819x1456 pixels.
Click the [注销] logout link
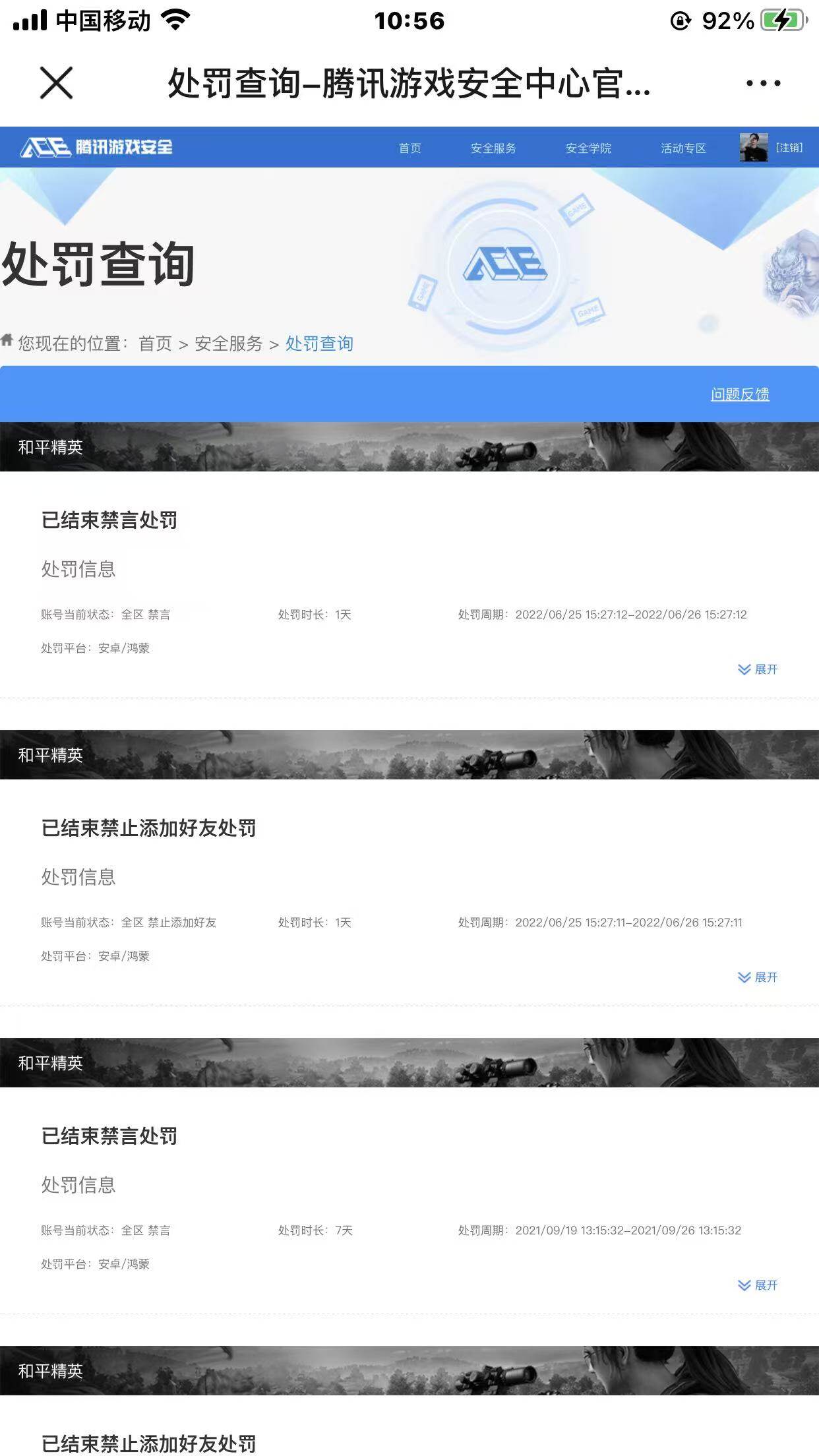(789, 147)
